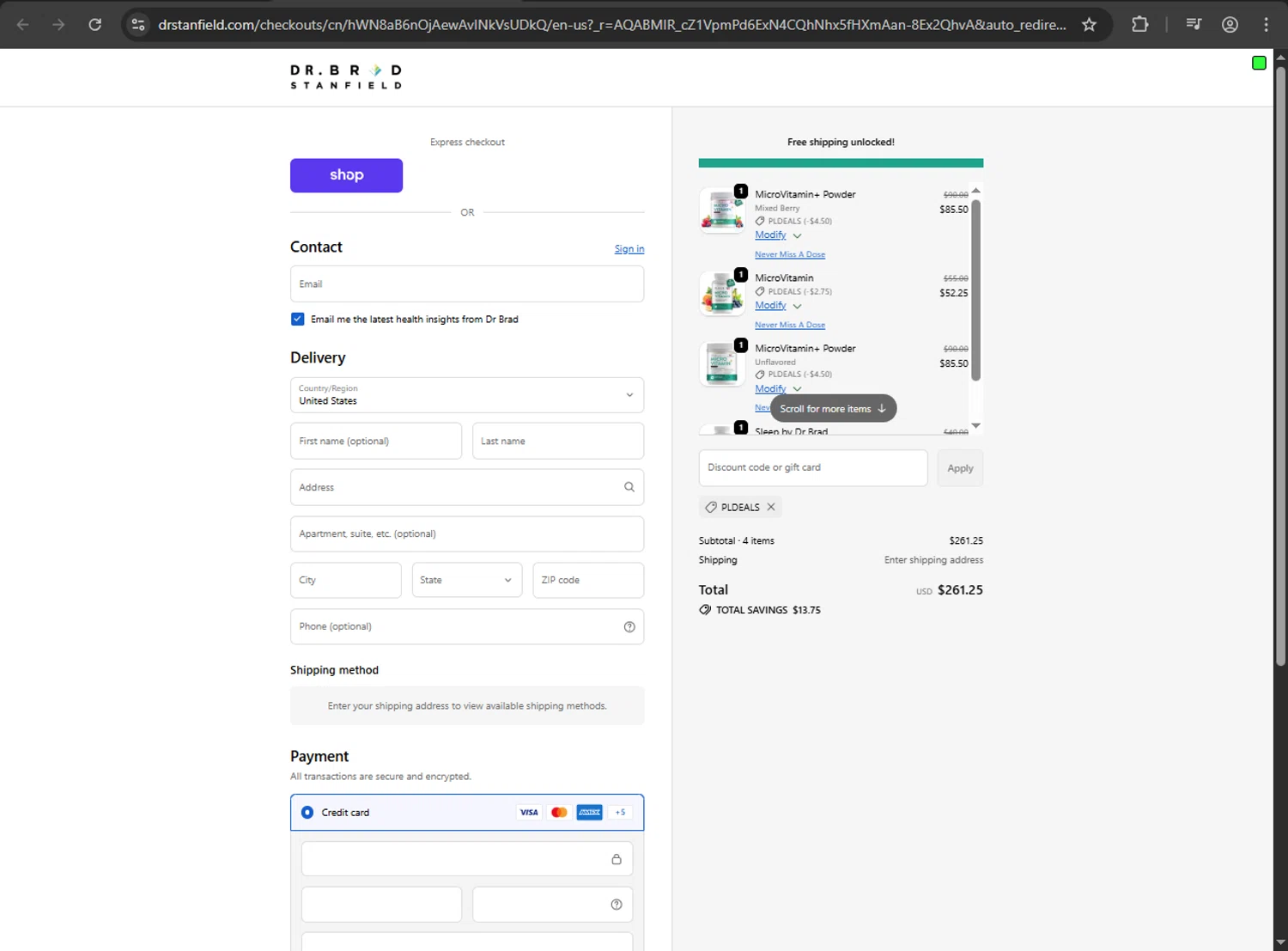This screenshot has width=1288, height=951.
Task: Click the card number input field
Action: (467, 859)
